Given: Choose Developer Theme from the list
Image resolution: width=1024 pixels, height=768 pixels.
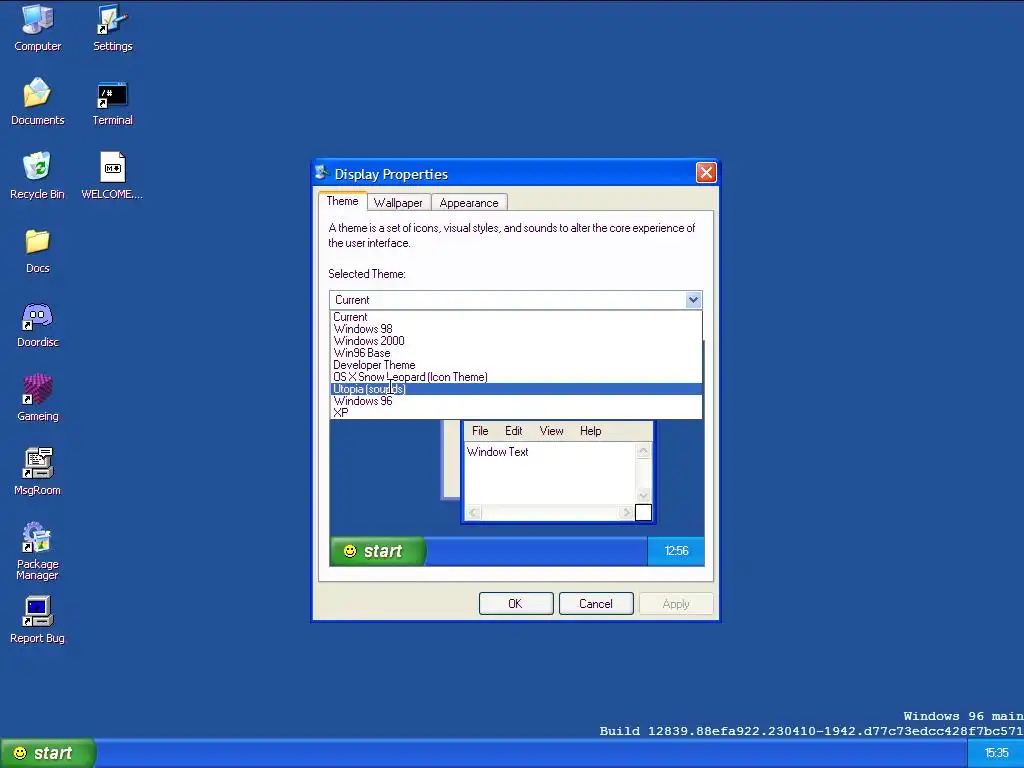Looking at the screenshot, I should click(516, 365).
